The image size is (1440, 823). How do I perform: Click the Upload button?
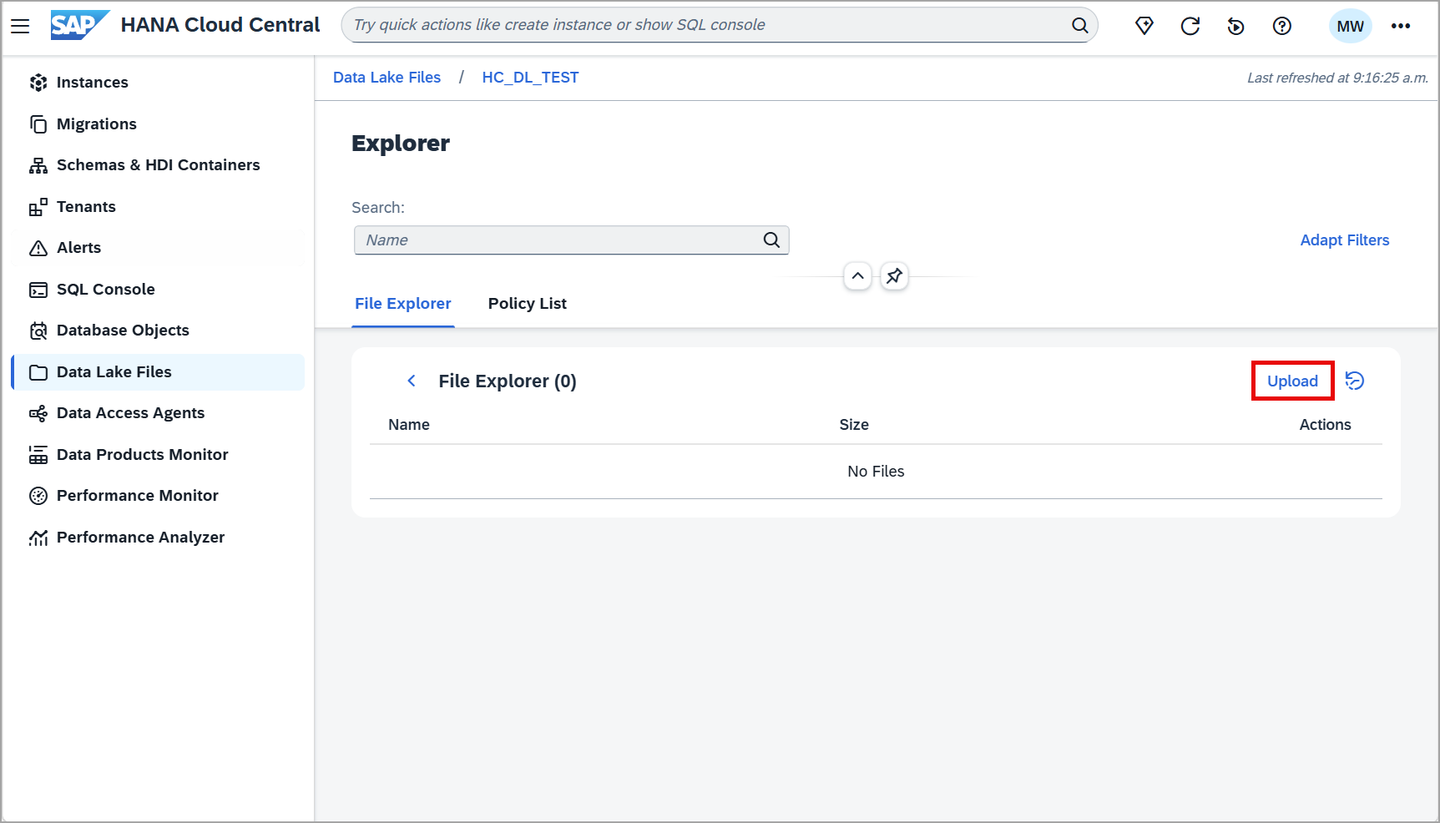[x=1293, y=381]
